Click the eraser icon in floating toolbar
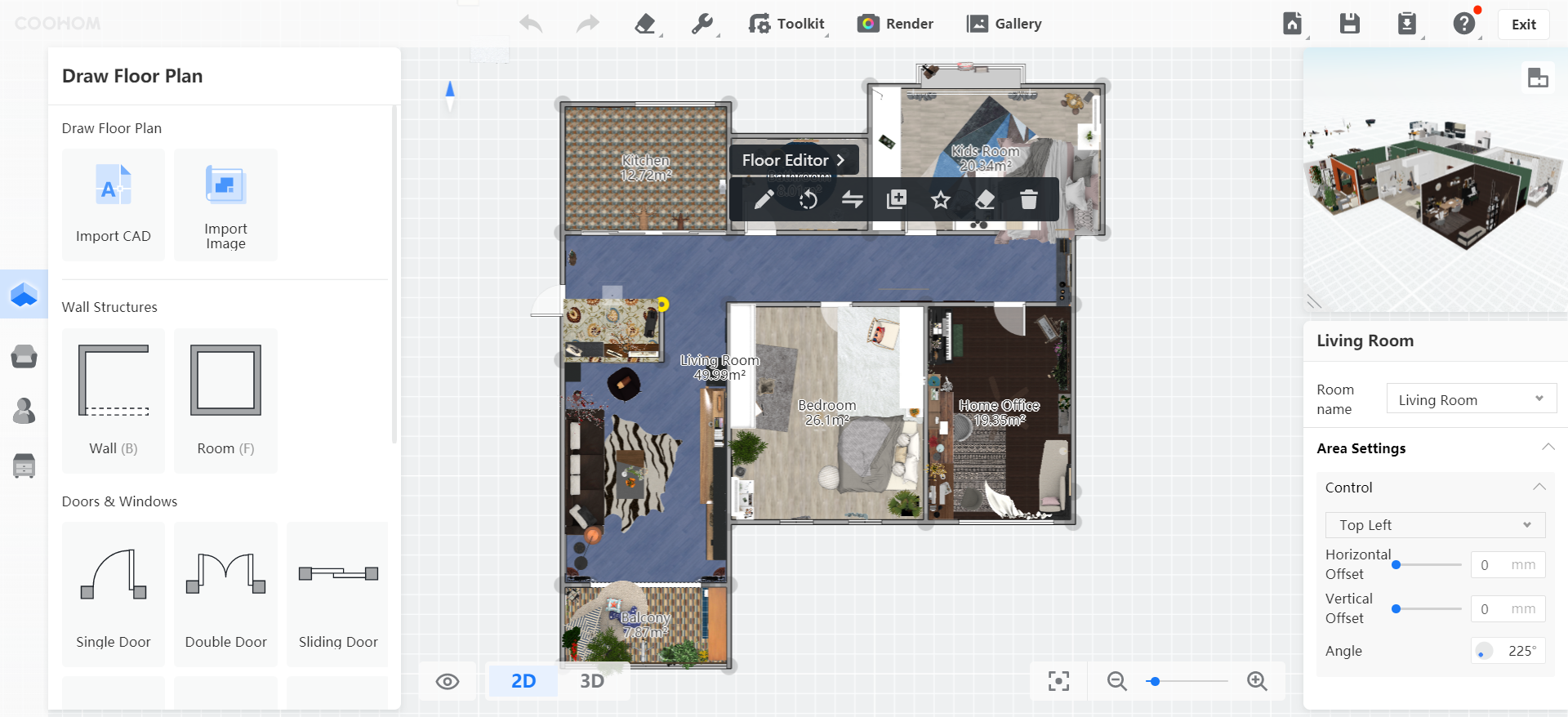 (985, 199)
